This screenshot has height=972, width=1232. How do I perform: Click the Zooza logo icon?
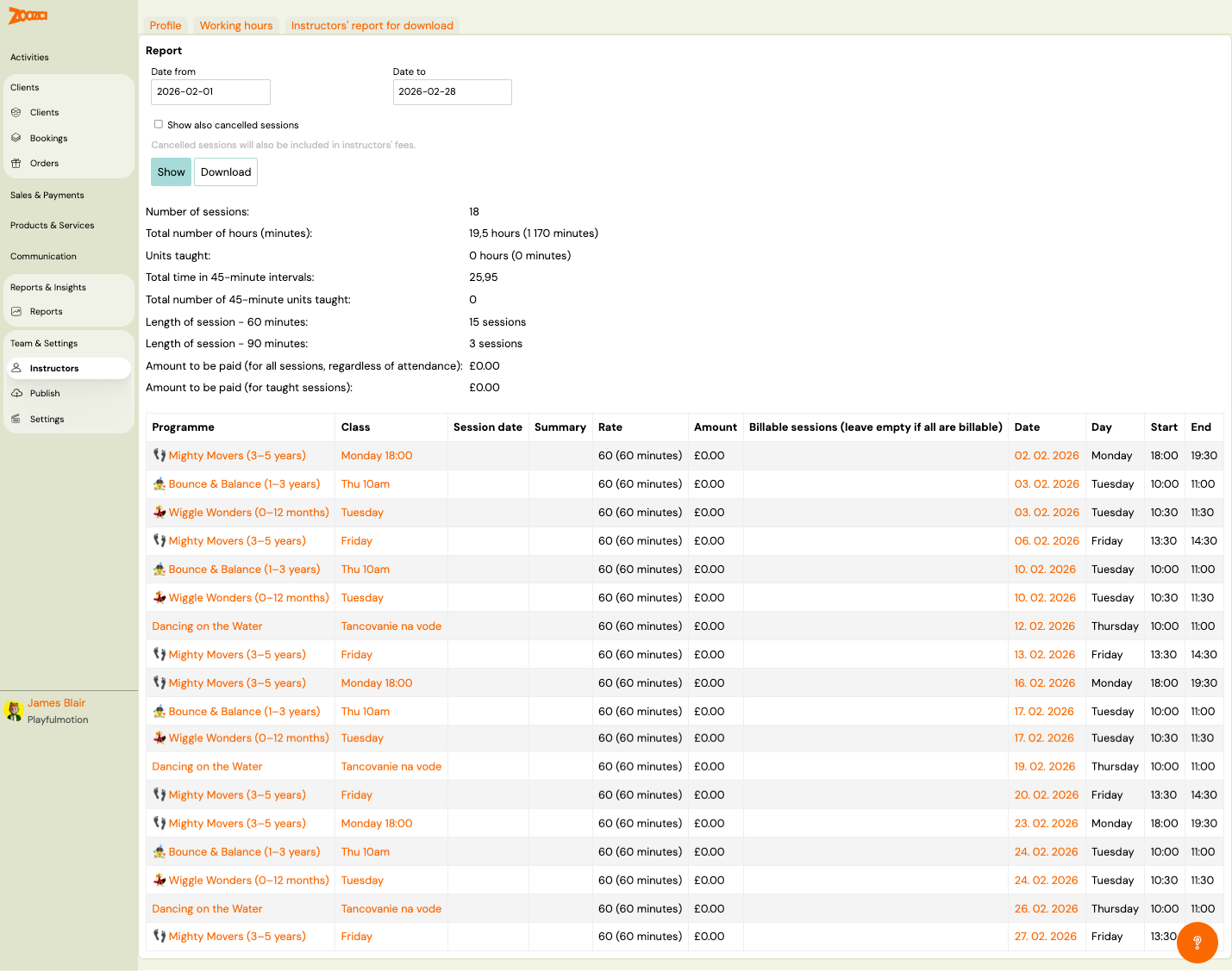click(x=28, y=16)
